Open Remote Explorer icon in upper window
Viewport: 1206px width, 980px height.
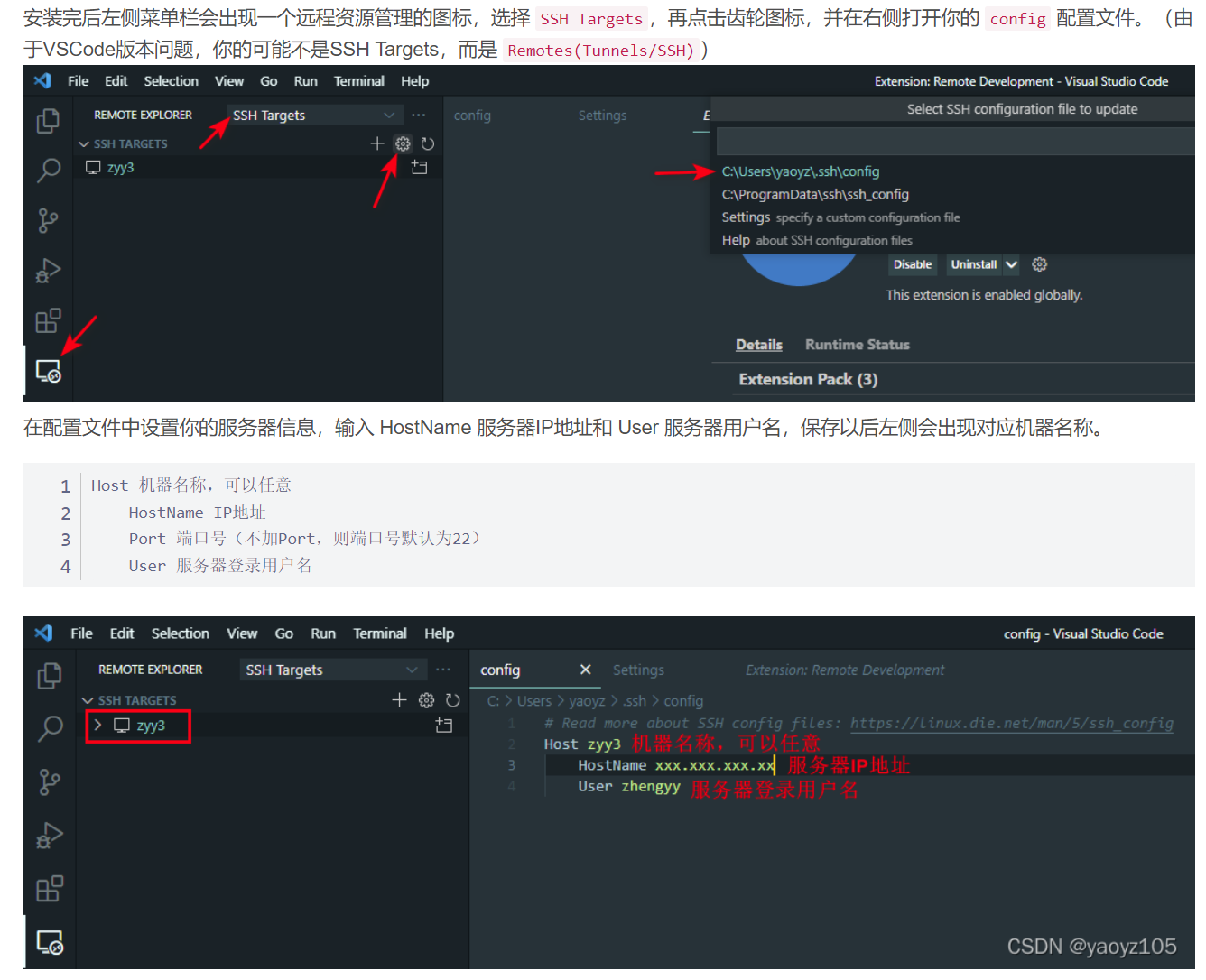coord(48,371)
